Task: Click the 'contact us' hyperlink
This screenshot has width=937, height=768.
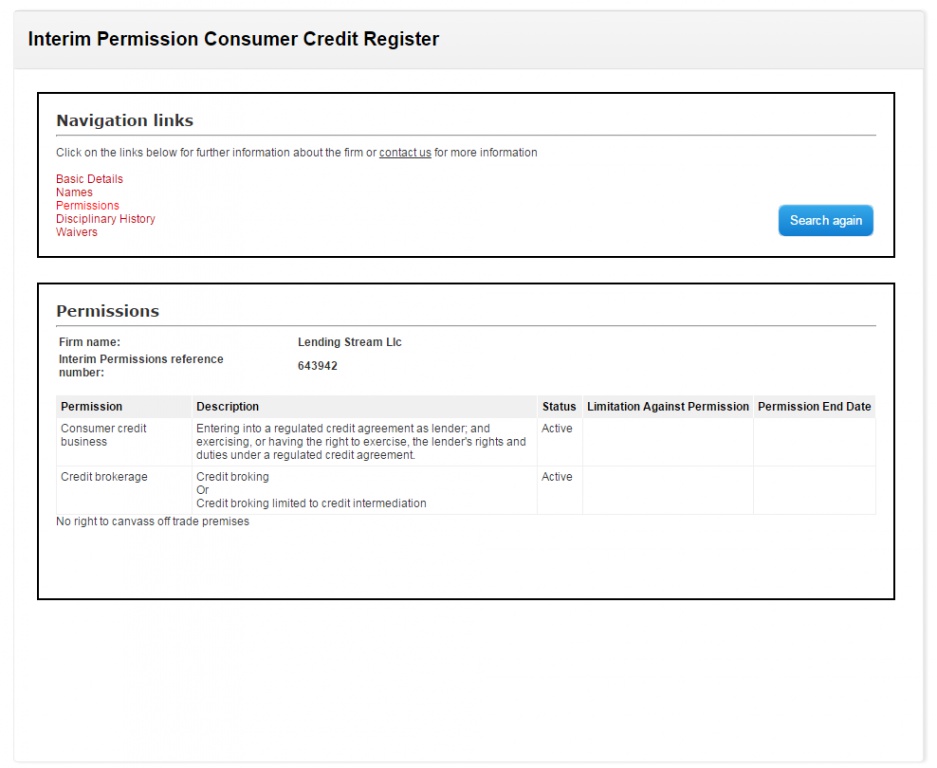Action: pos(405,153)
